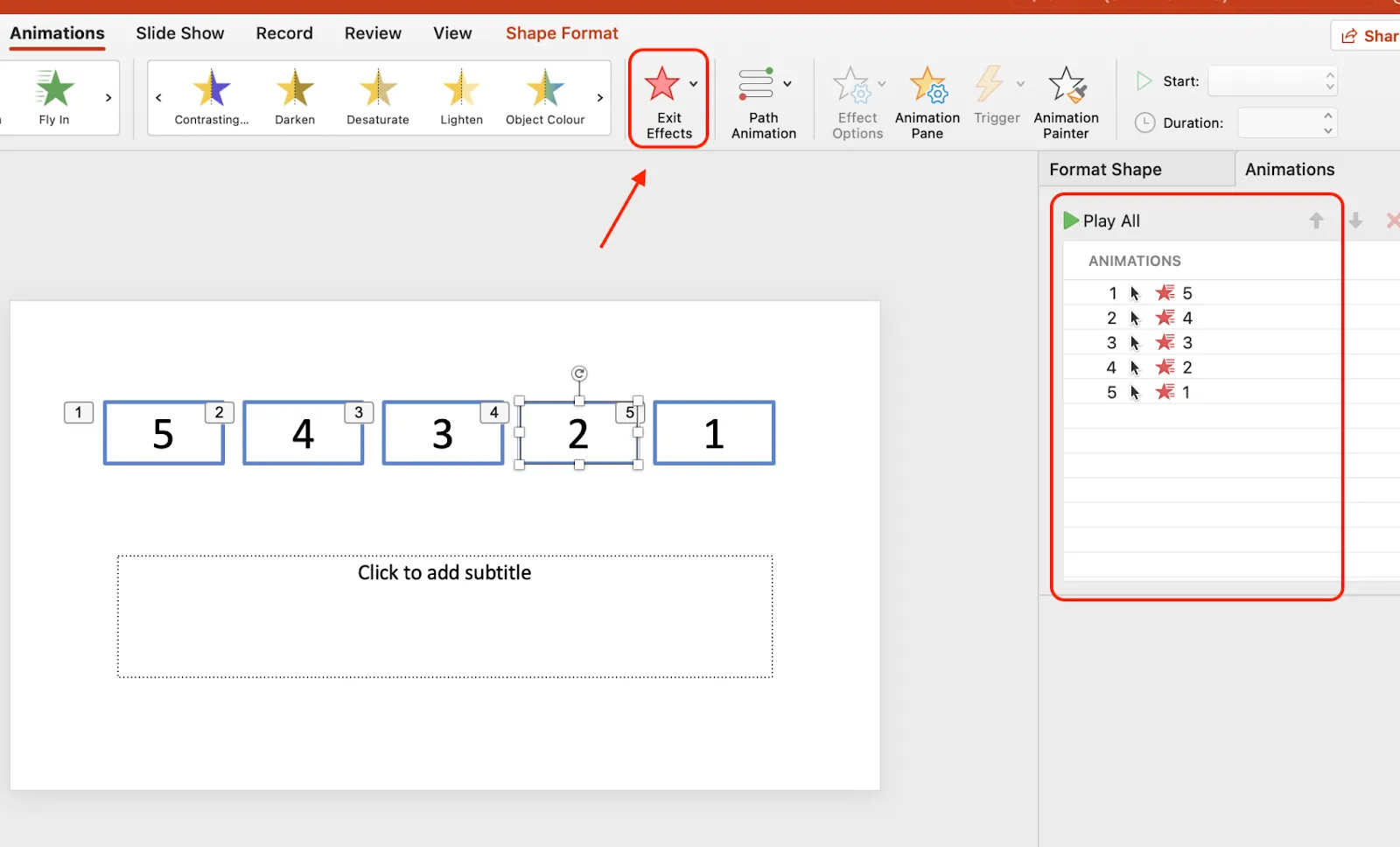Image resolution: width=1400 pixels, height=847 pixels.
Task: Apply the Lighten emphasis effect
Action: click(x=461, y=97)
